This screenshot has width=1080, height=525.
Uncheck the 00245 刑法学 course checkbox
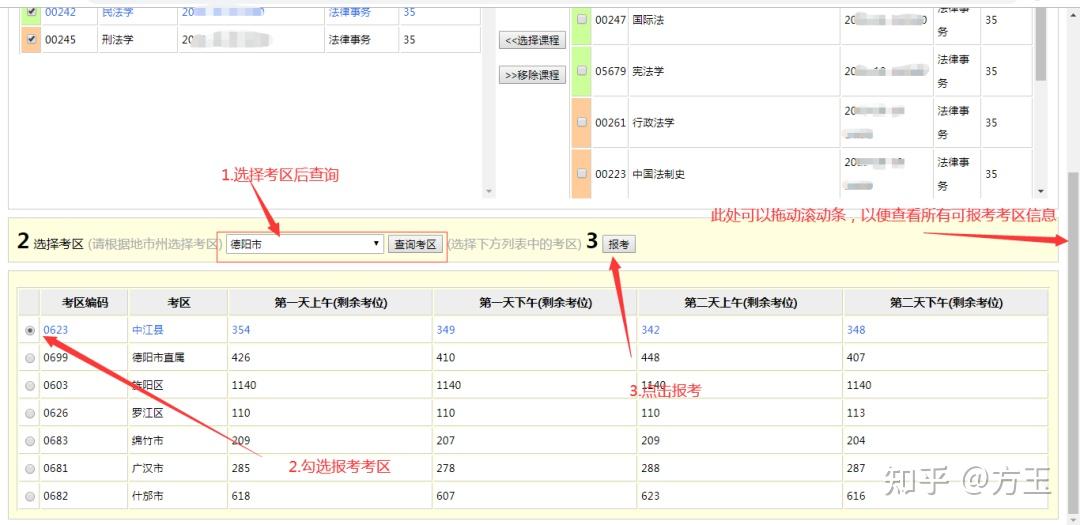(x=31, y=40)
